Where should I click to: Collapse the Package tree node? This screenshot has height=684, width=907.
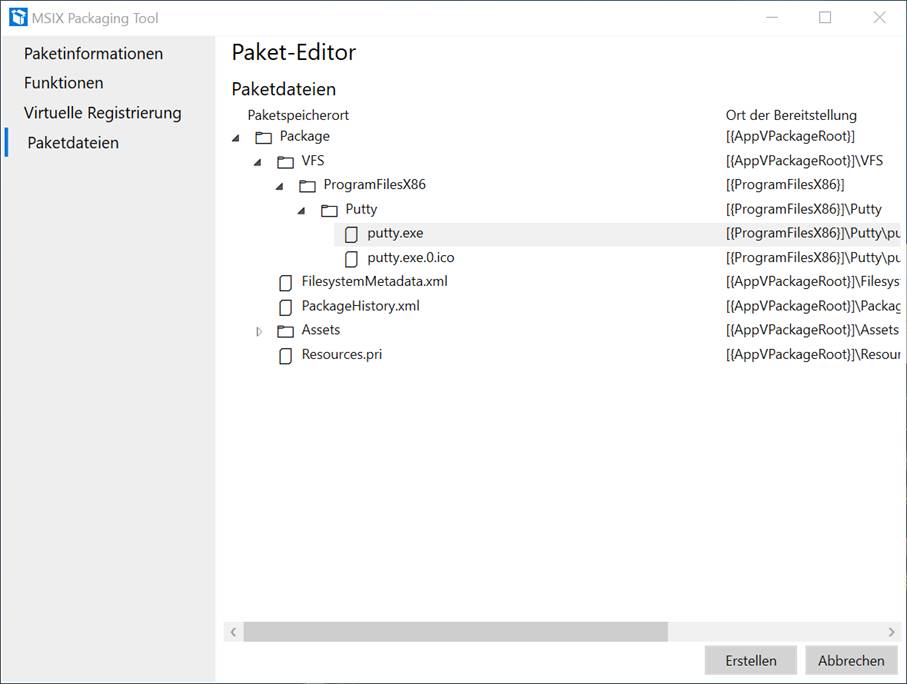236,138
